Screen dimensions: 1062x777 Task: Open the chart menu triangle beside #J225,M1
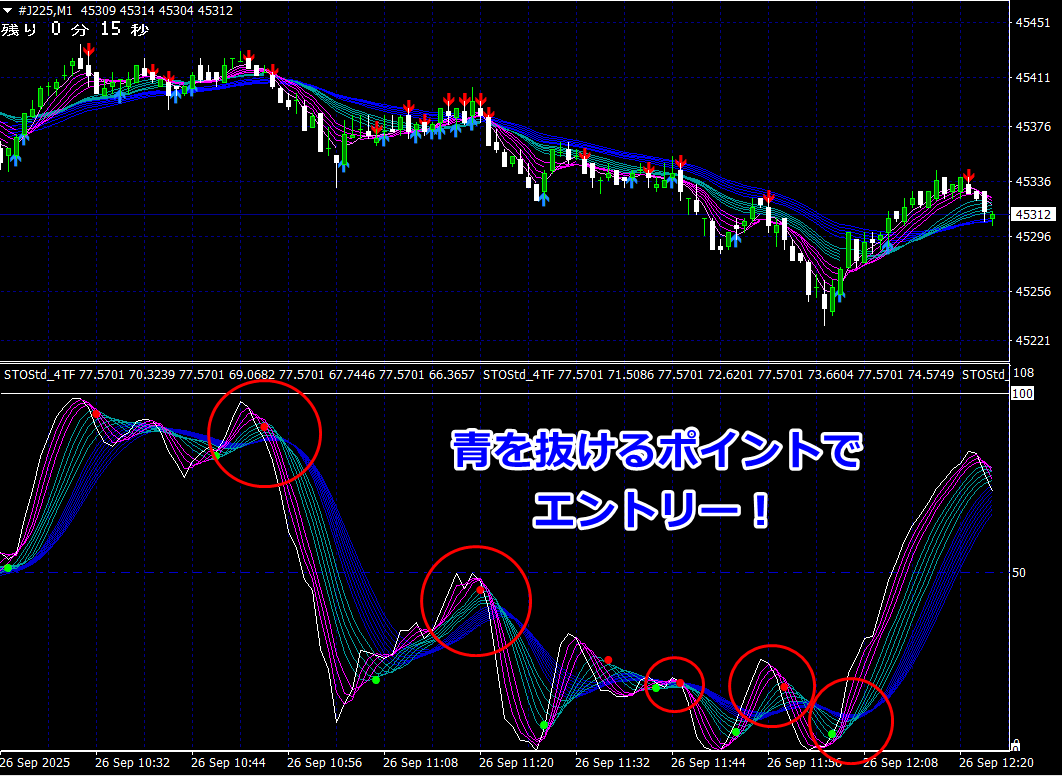[x=8, y=10]
